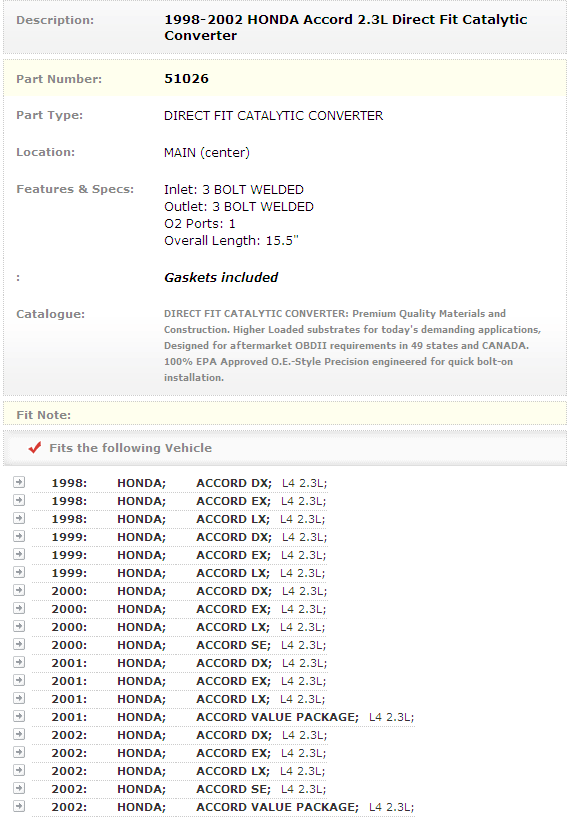
Task: Open arrow icon for 2002 Accord SE
Action: point(19,788)
